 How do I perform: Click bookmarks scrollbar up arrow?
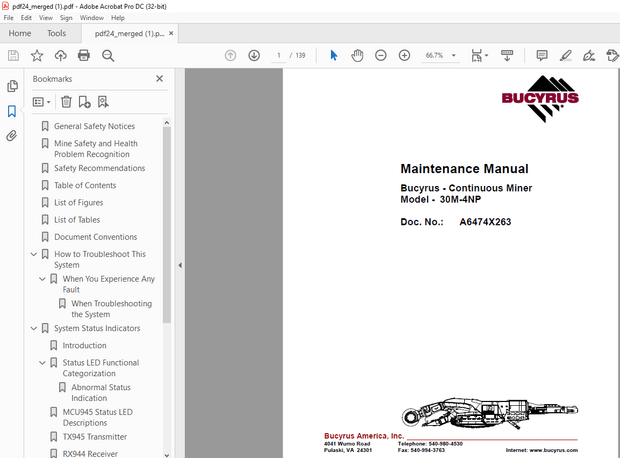(x=167, y=123)
